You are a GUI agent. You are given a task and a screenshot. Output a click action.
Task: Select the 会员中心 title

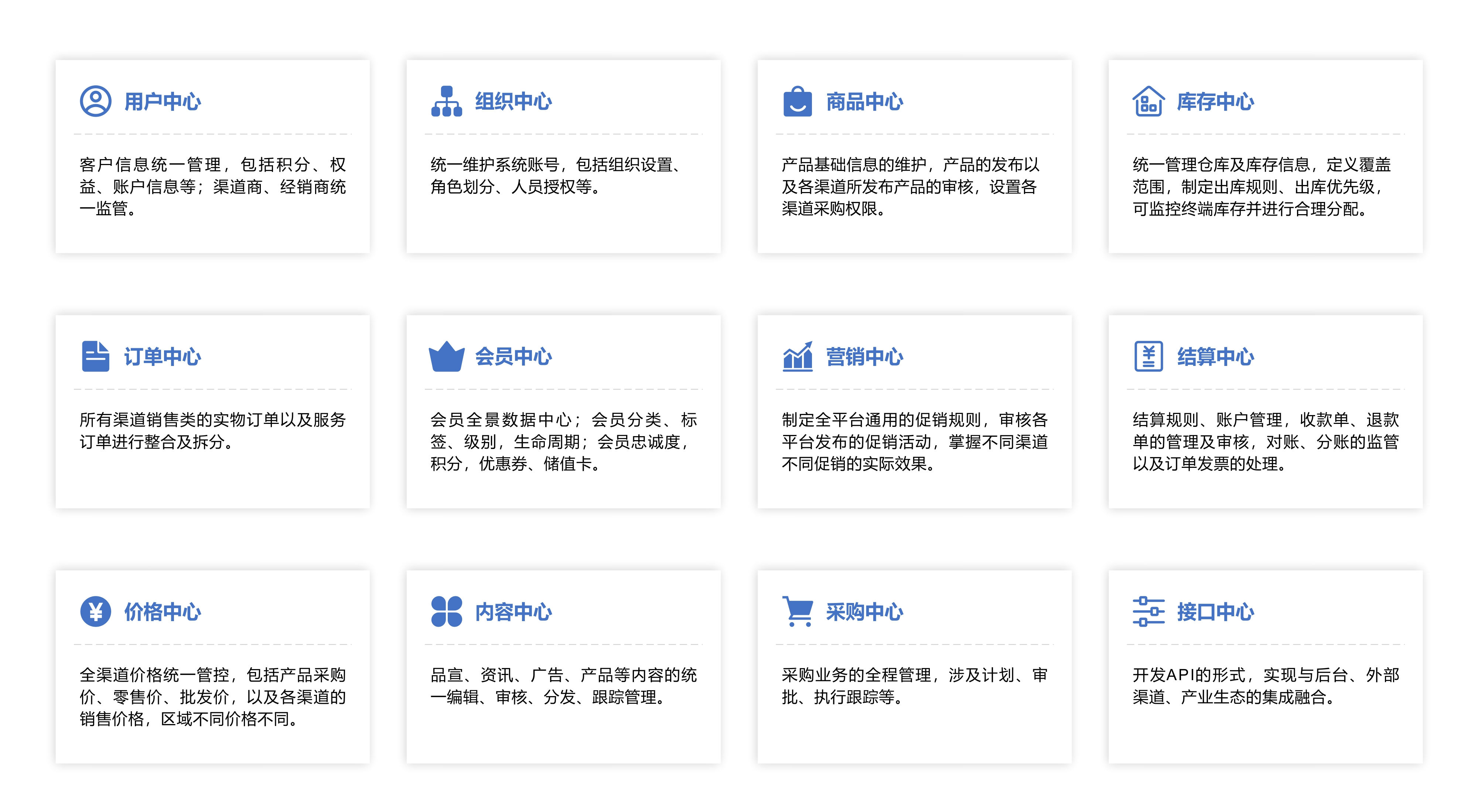coord(513,357)
